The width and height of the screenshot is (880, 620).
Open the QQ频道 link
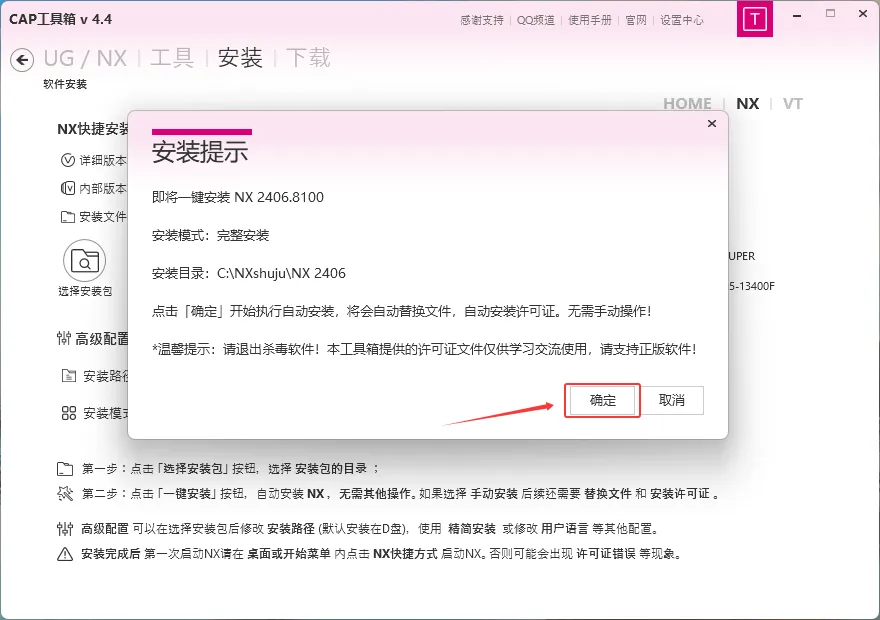coord(535,20)
